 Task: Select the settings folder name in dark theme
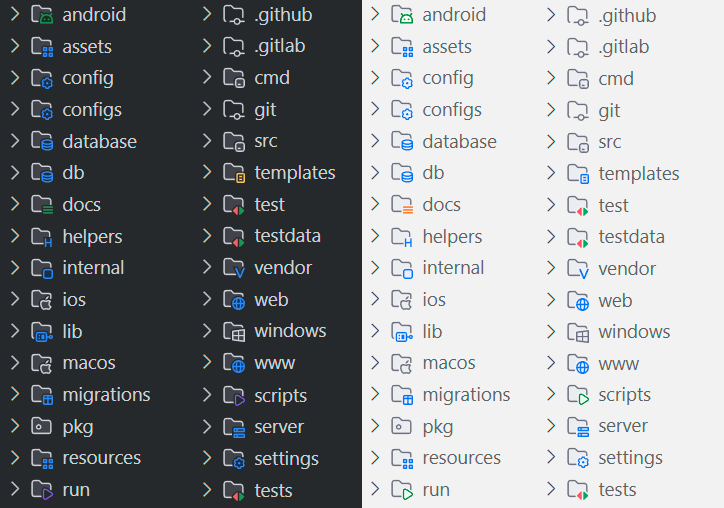(x=286, y=459)
